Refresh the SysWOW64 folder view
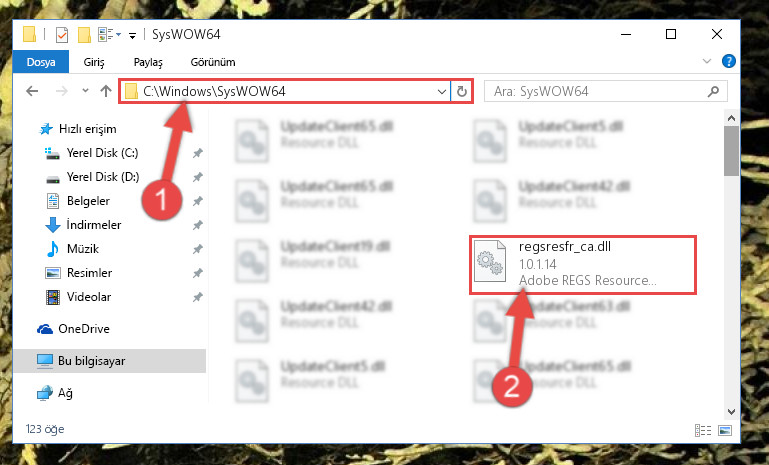This screenshot has height=465, width=769. [x=461, y=91]
